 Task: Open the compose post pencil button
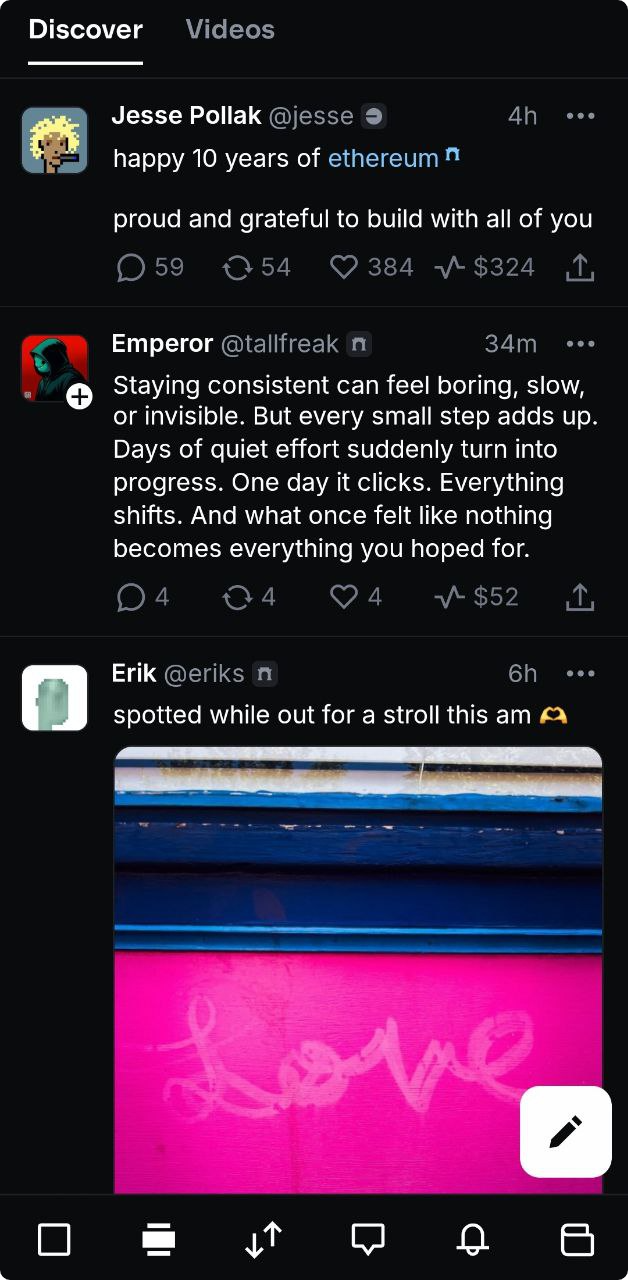[565, 1131]
